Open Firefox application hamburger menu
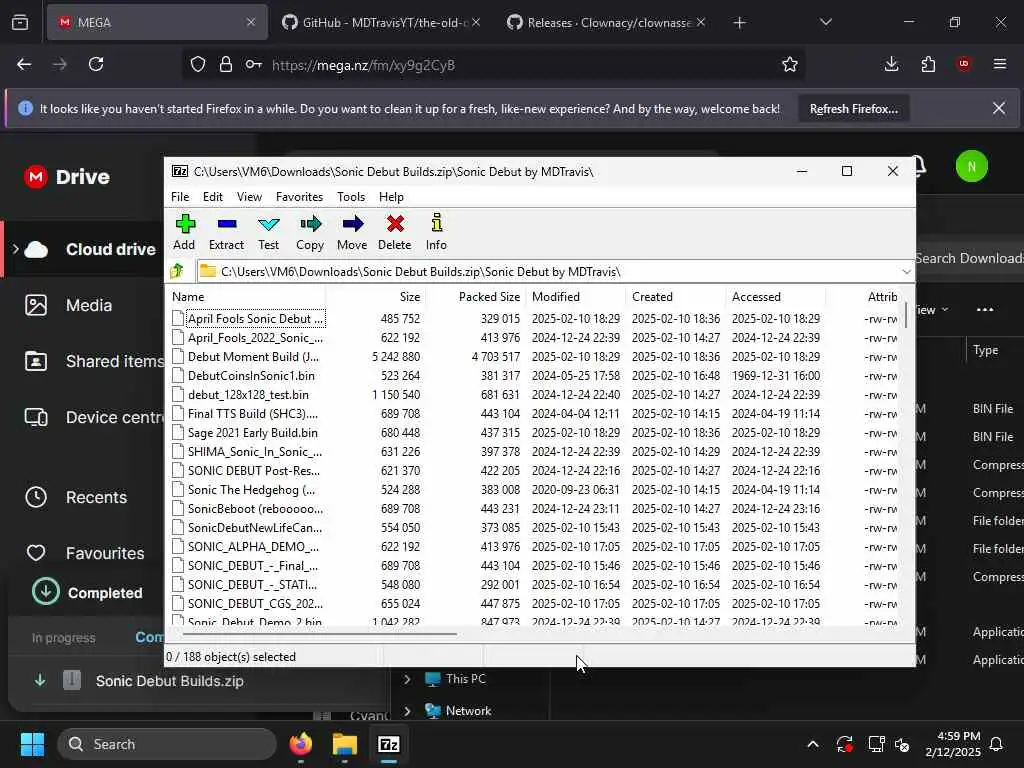 pos(999,64)
